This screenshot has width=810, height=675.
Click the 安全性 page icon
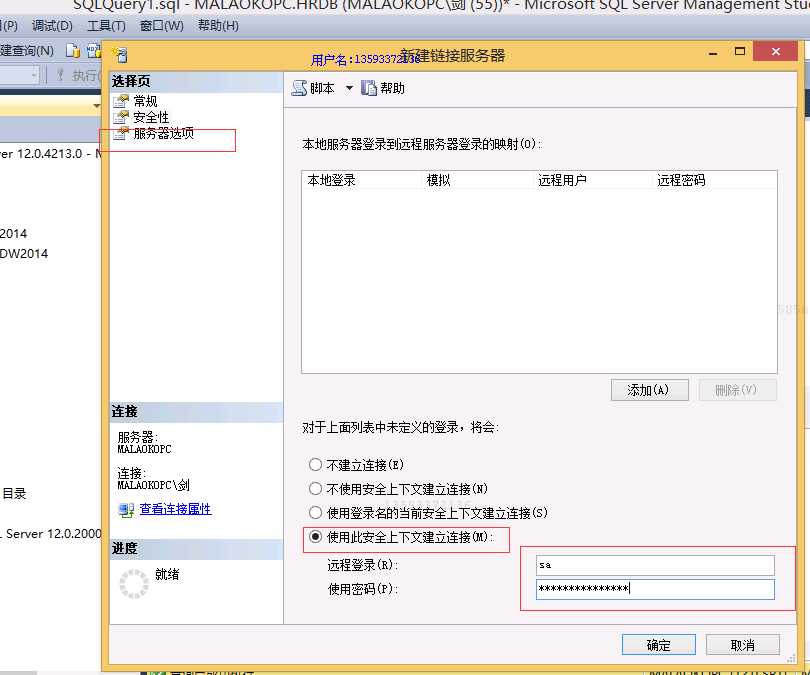(x=121, y=117)
